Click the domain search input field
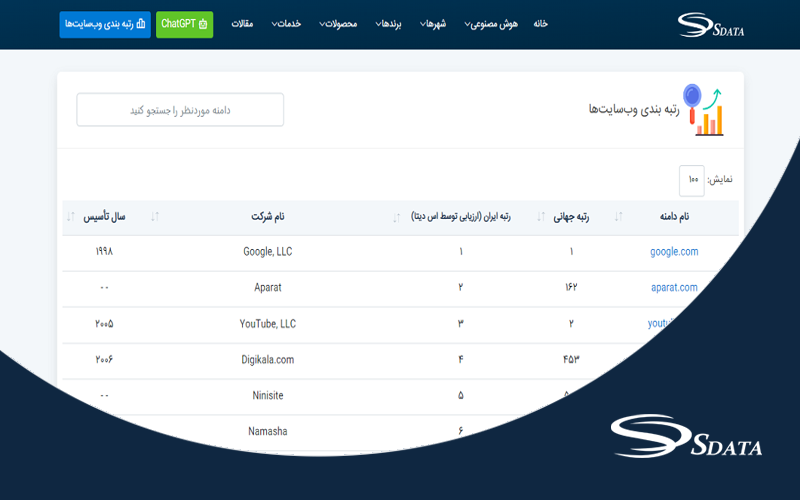Screen dimensions: 800x500 [x=180, y=110]
